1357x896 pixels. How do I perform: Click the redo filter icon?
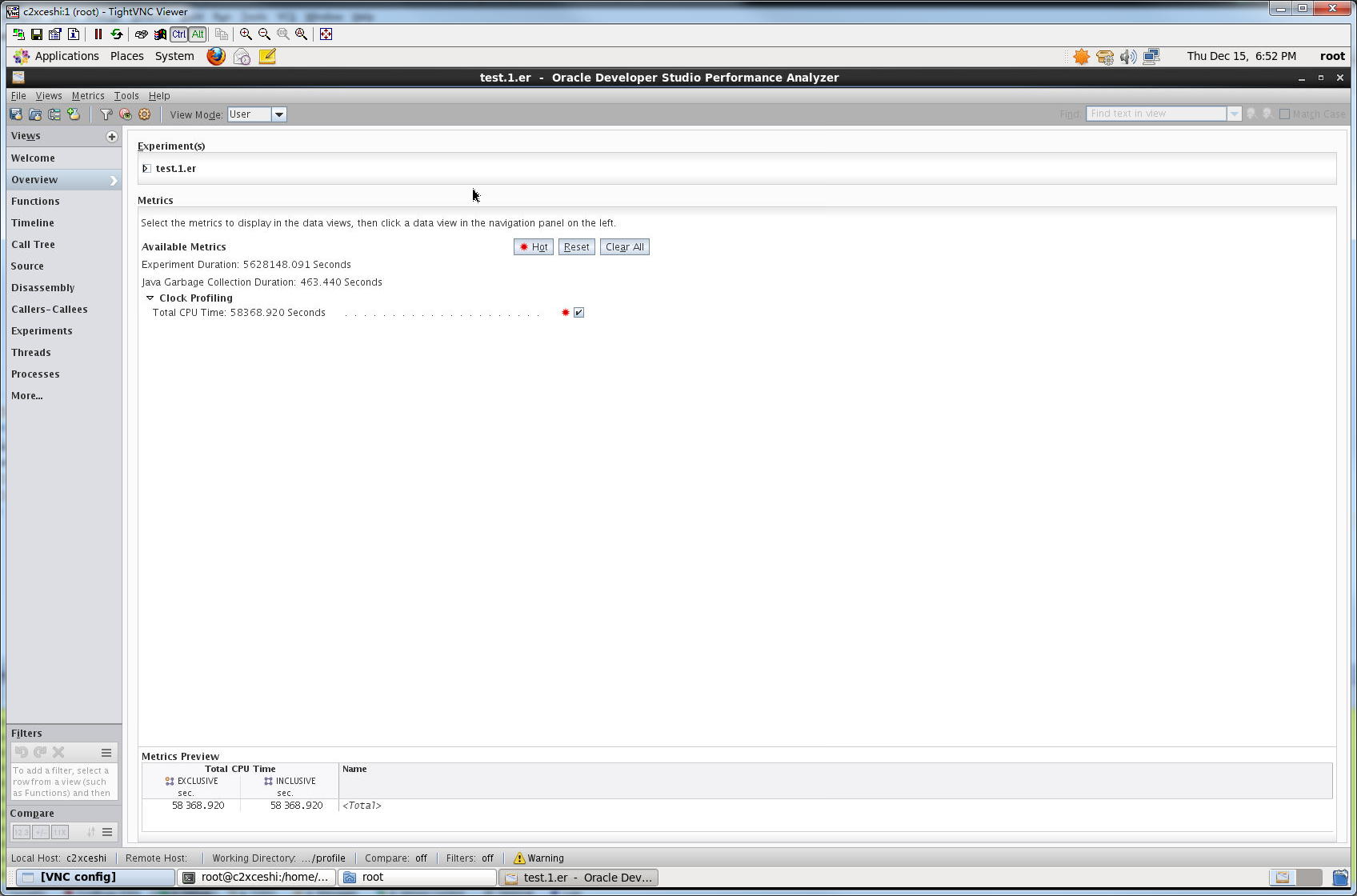point(40,752)
